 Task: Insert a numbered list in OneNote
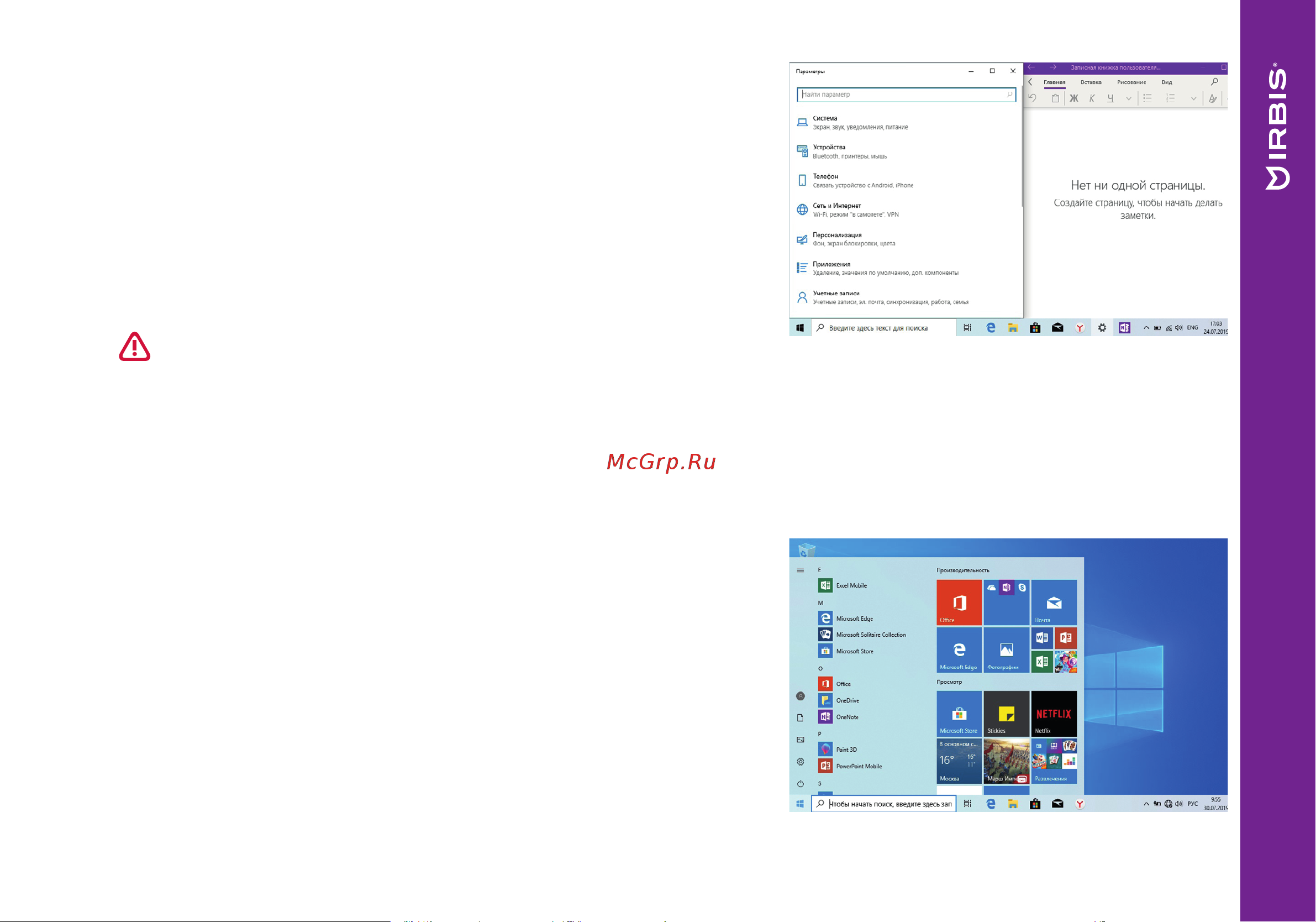point(1170,98)
